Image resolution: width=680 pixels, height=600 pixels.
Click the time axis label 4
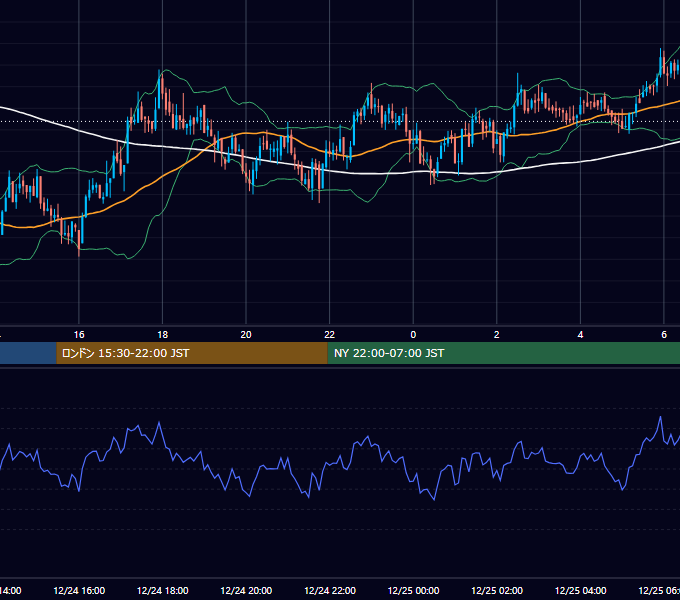tap(580, 335)
